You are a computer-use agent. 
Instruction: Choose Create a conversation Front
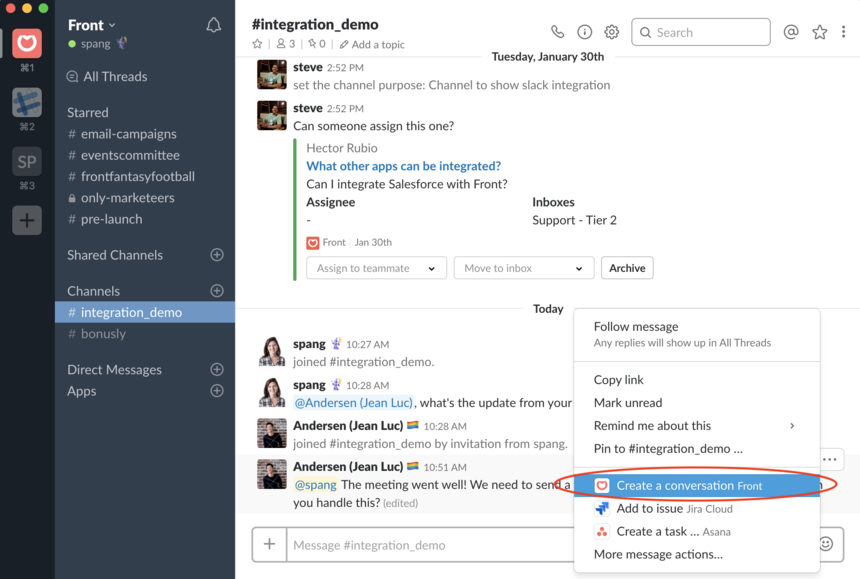pos(697,486)
